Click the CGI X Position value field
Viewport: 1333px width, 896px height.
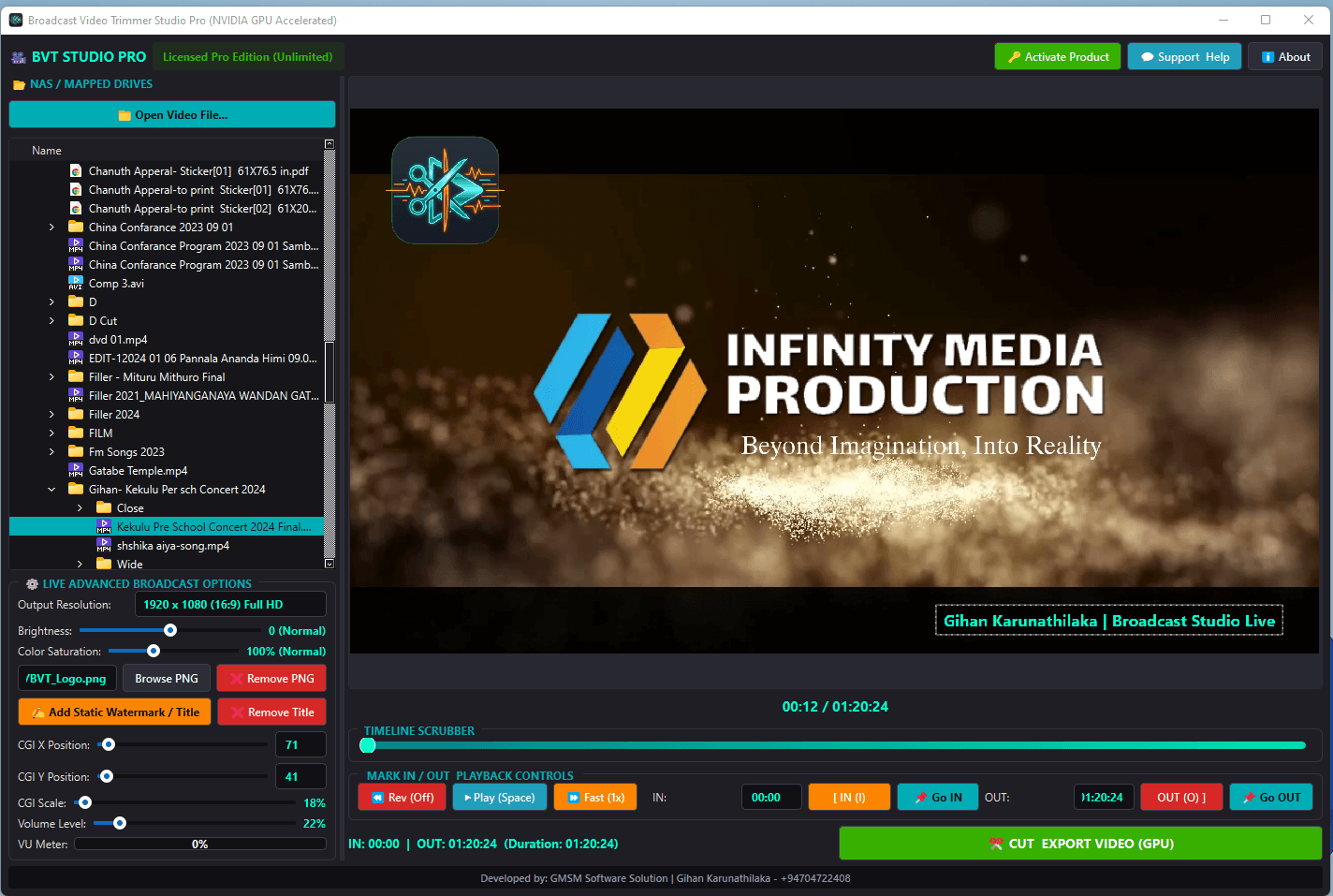(x=300, y=745)
